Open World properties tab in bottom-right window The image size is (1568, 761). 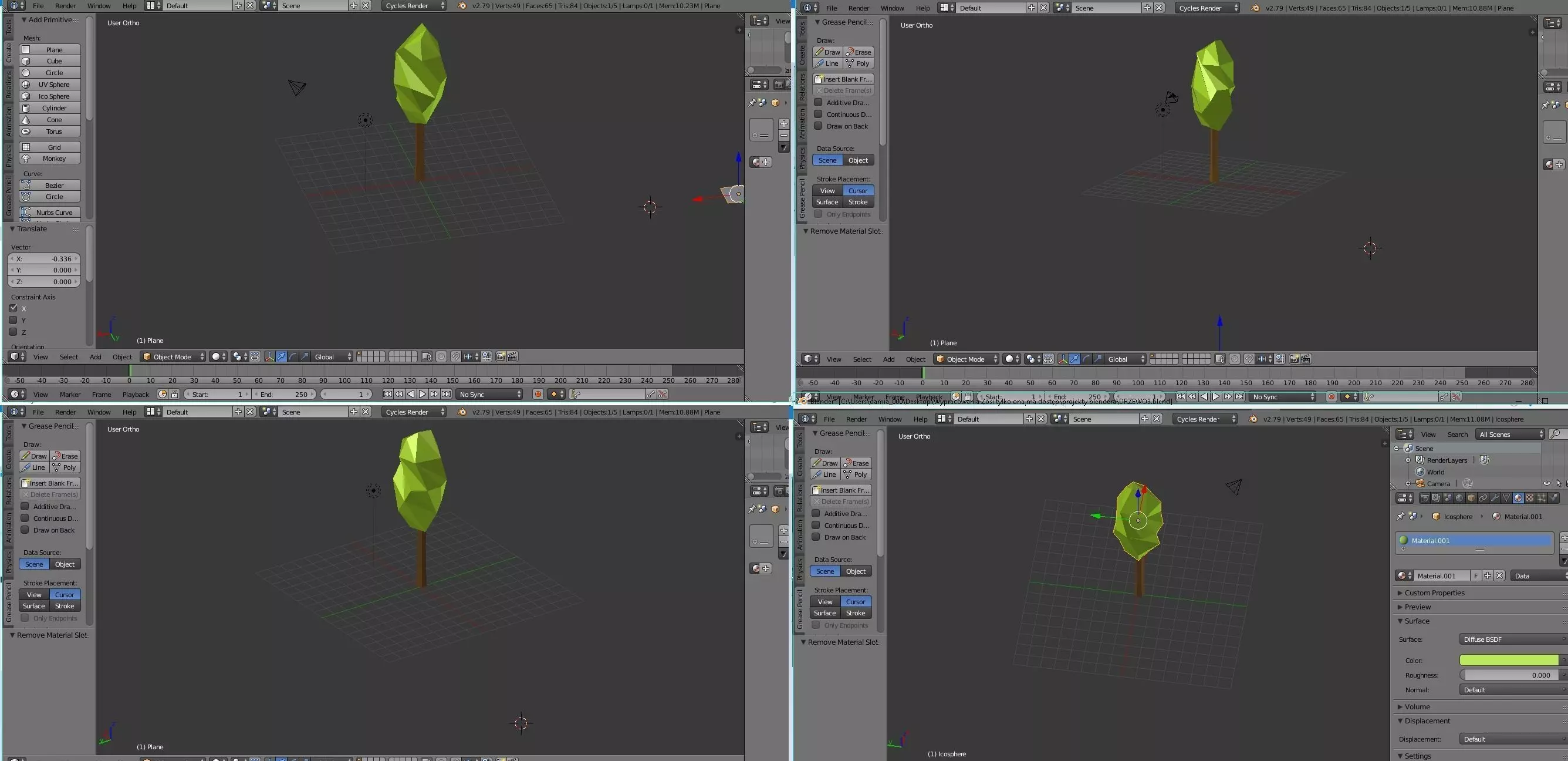coord(1459,498)
